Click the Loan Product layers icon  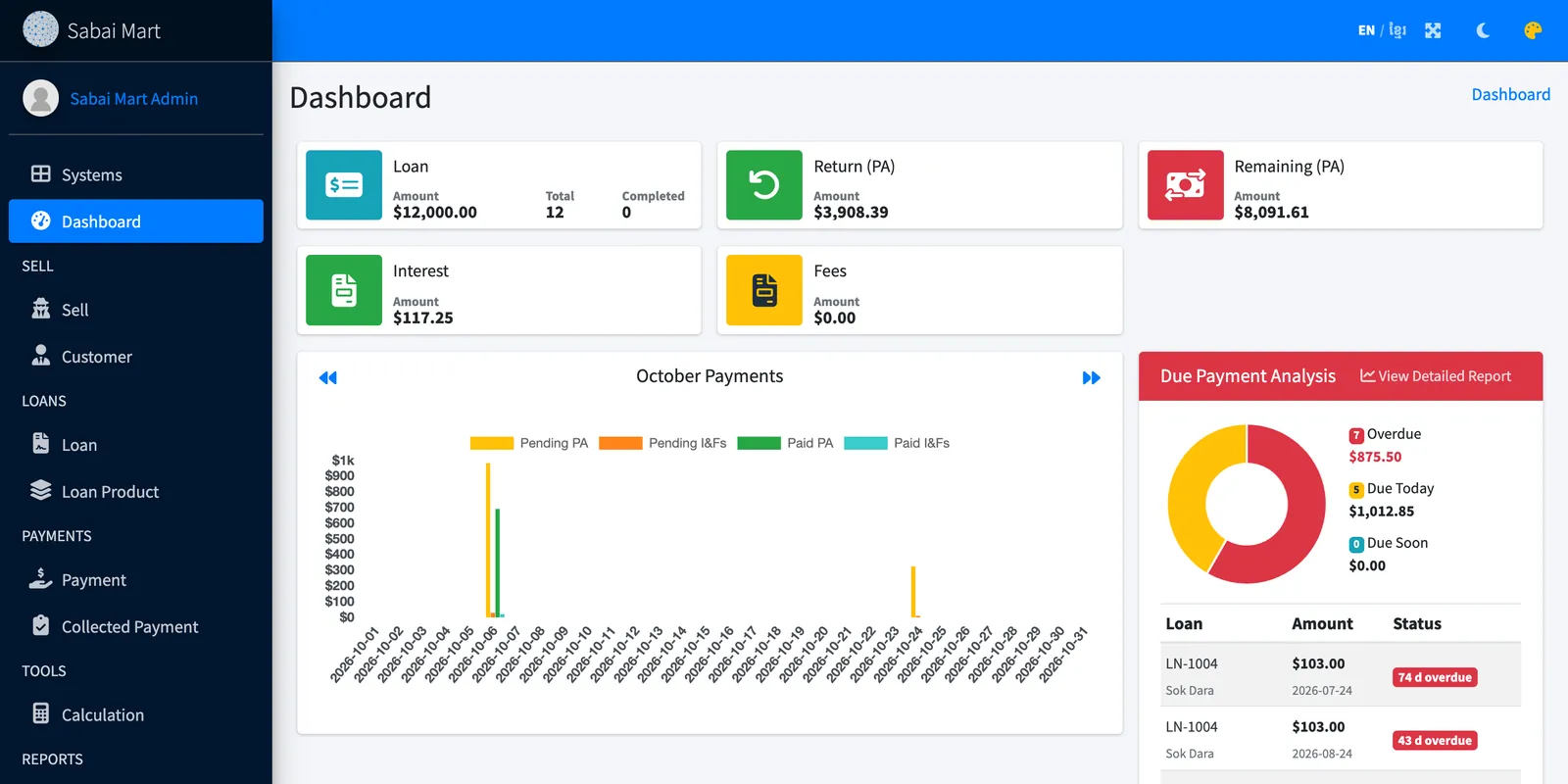[x=40, y=490]
